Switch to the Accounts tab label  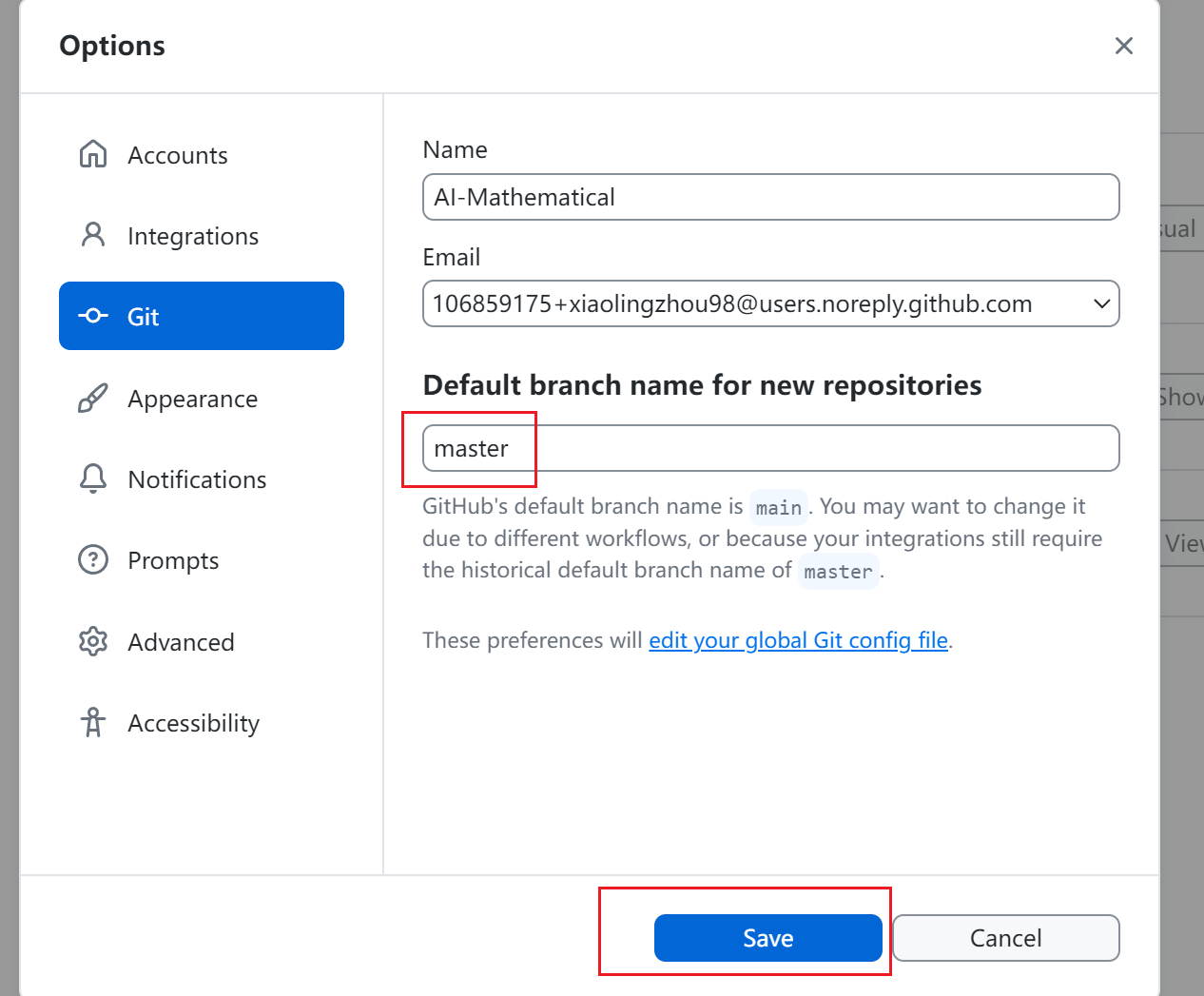(x=178, y=155)
